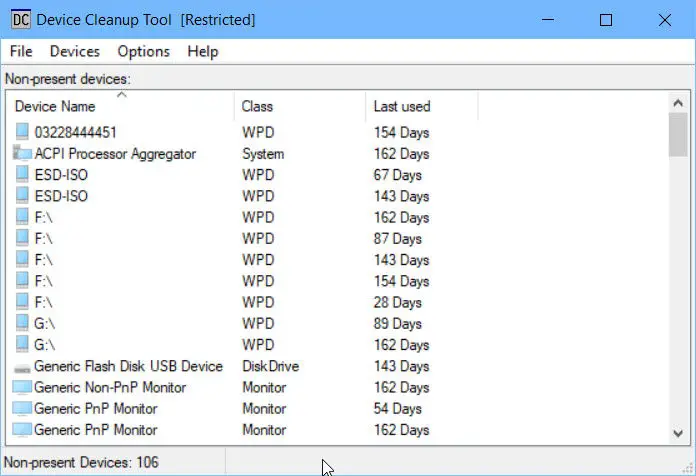Viewport: 696px width, 476px height.
Task: Click Non-present Devices: 106 status text
Action: tap(81, 462)
